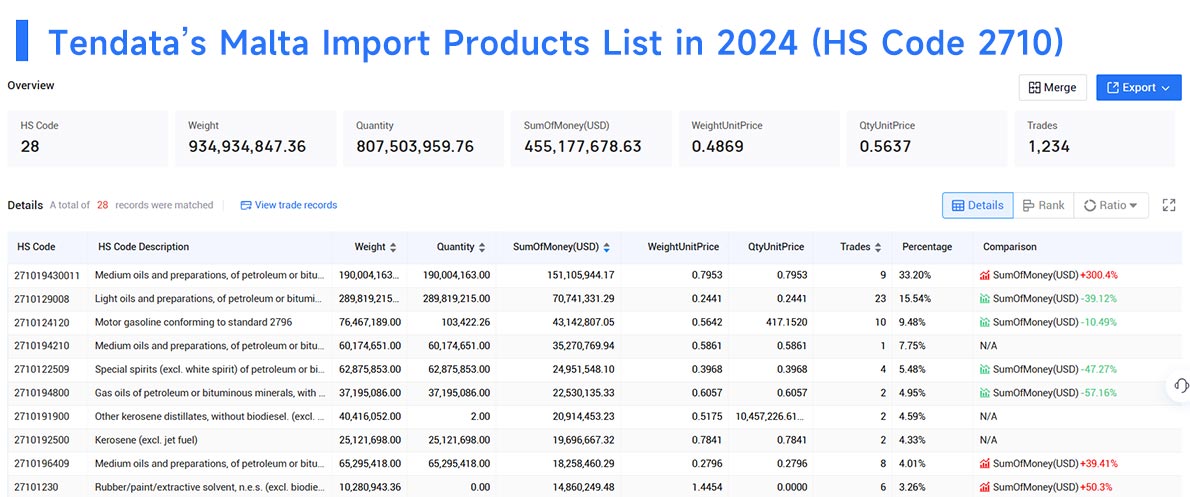Click the 15.54% percentage cell
1190x497 pixels.
point(915,298)
